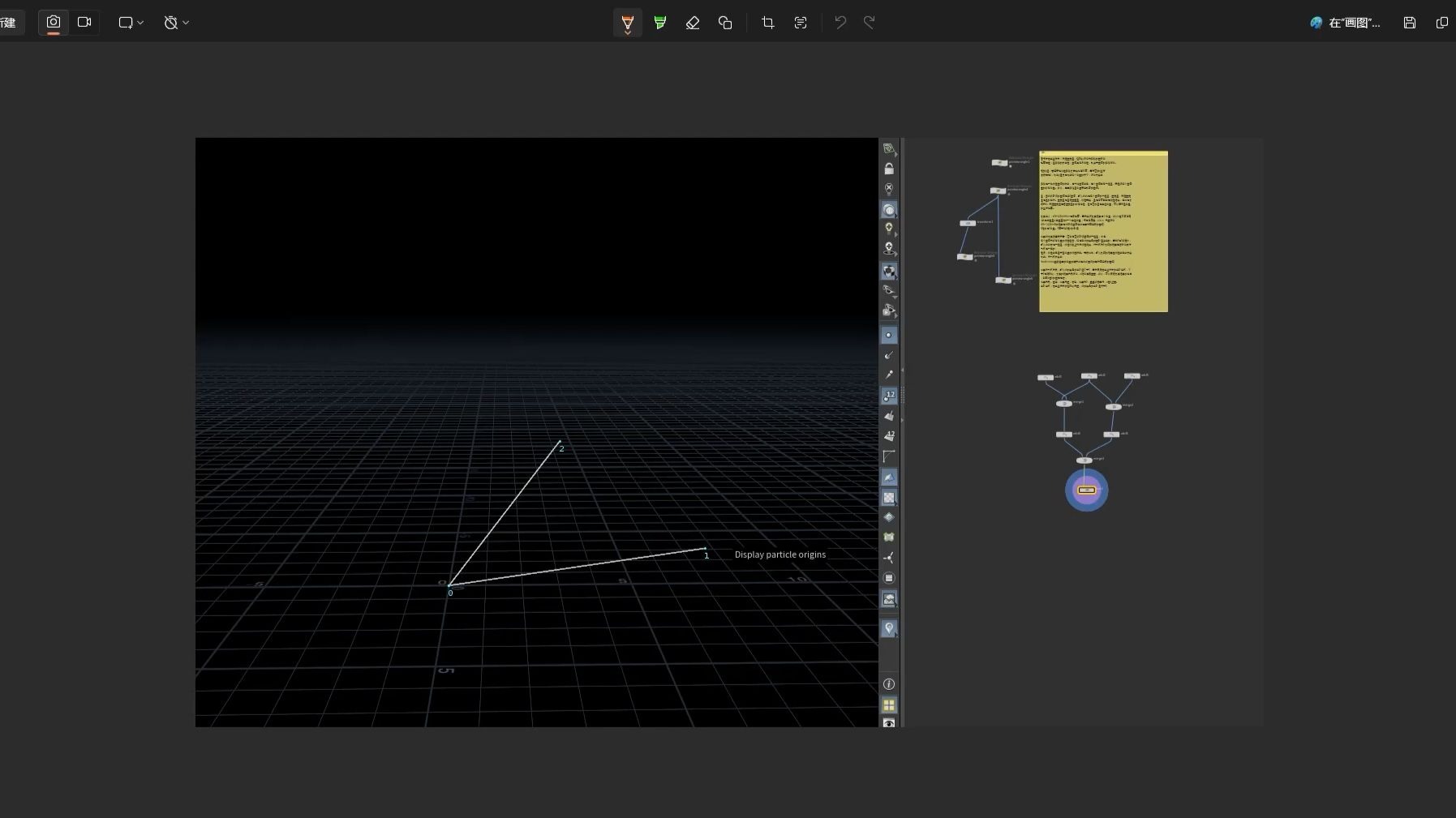Viewport: 1456px width, 818px height.
Task: Click the 新建 new snip button
Action: 10,23
